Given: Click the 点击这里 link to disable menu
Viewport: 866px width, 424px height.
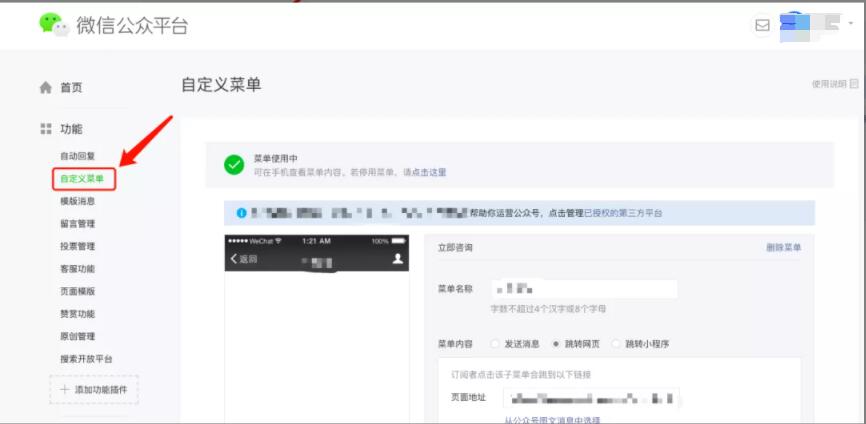Looking at the screenshot, I should pyautogui.click(x=431, y=172).
